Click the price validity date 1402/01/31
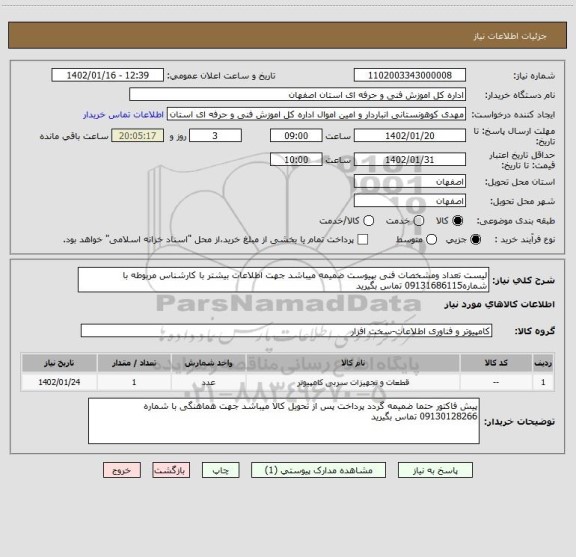Viewport: 576px width, 557px height. pyautogui.click(x=410, y=159)
